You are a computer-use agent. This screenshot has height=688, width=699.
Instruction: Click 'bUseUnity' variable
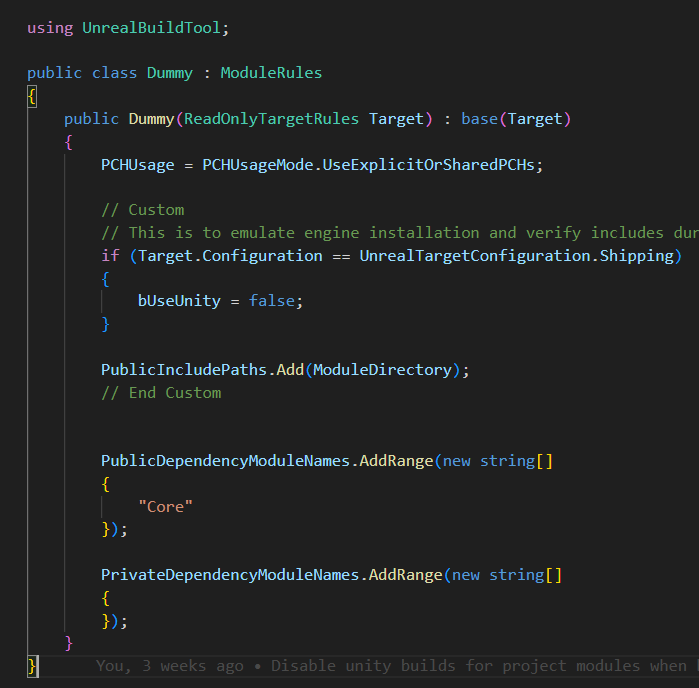[179, 301]
